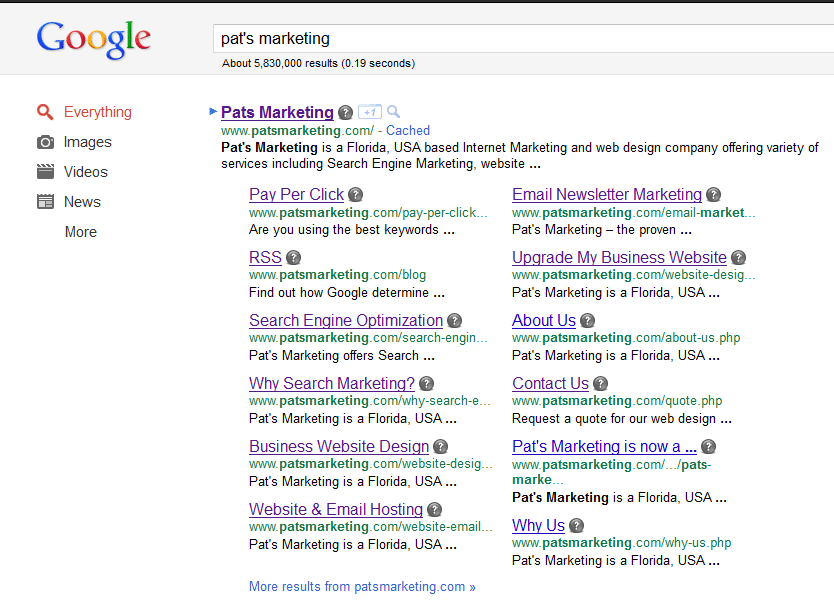Image resolution: width=834 pixels, height=605 pixels.
Task: Click the question mark icon next to Pay Per Click
Action: click(x=355, y=195)
